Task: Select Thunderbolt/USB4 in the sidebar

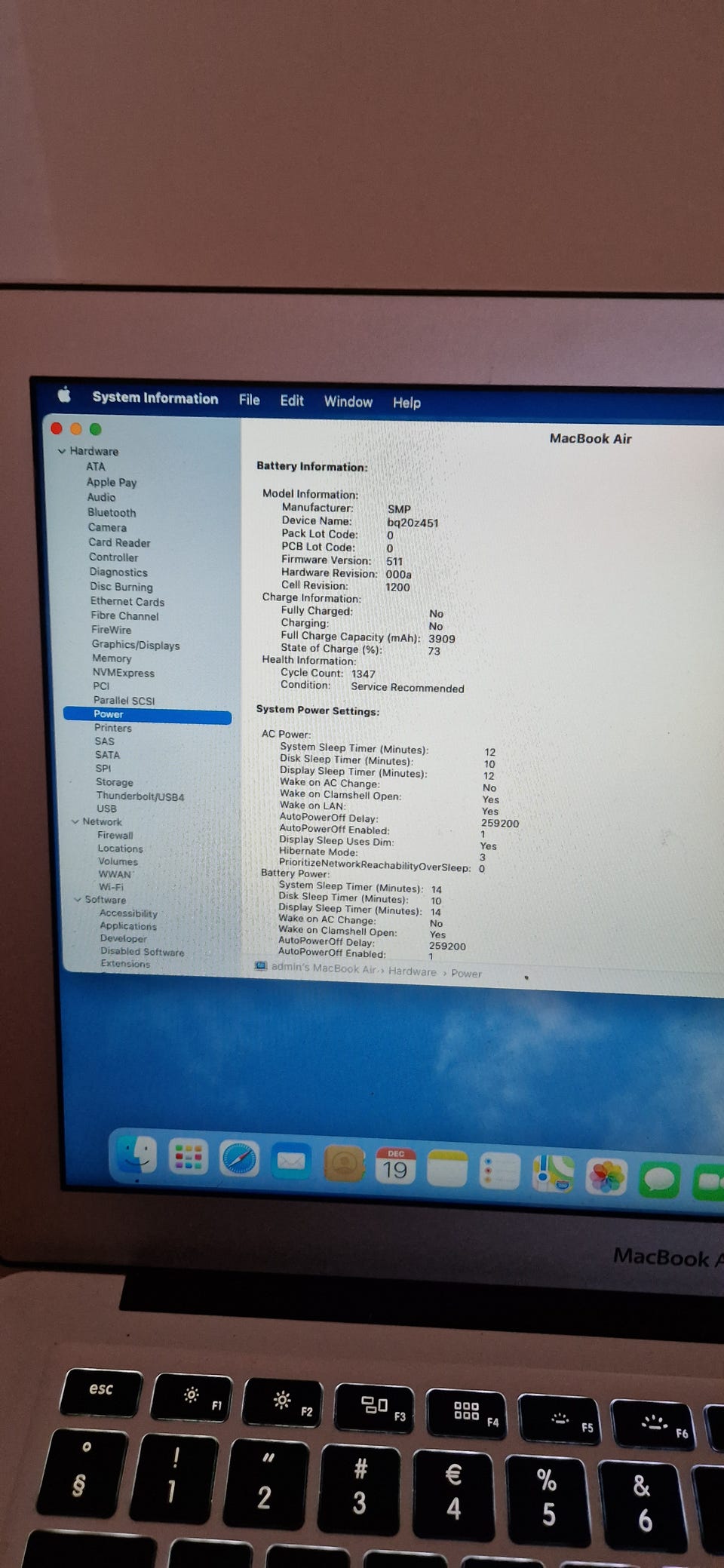Action: 140,796
